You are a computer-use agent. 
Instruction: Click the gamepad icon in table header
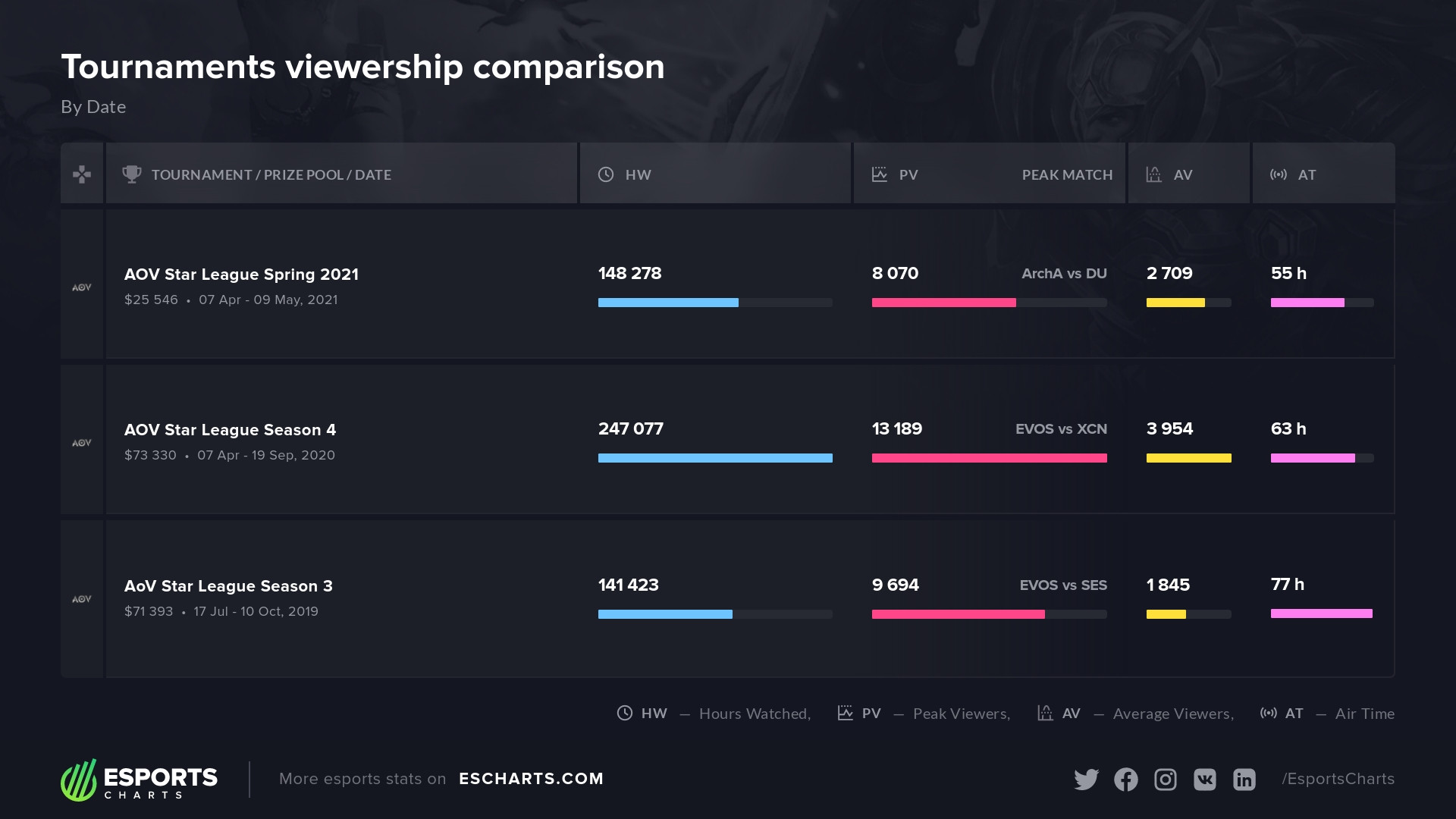click(x=82, y=174)
